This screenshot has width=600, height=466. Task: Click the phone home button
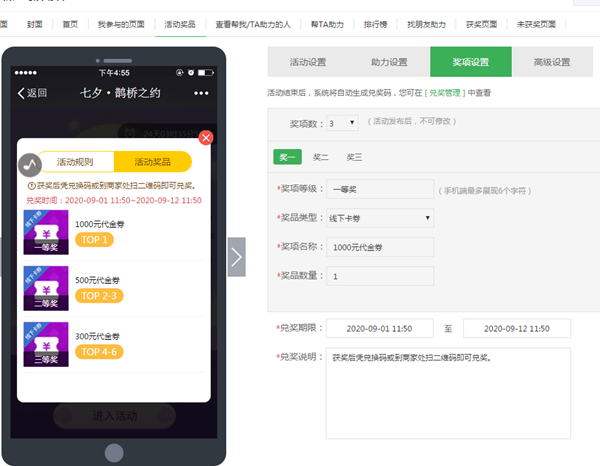tap(114, 453)
